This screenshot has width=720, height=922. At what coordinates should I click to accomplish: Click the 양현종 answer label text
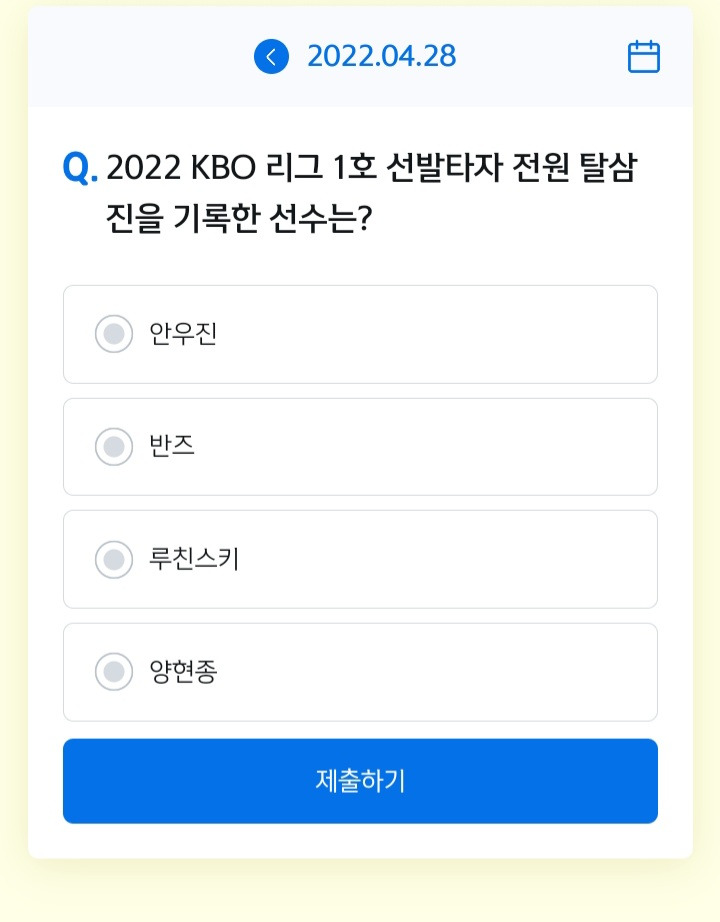pyautogui.click(x=183, y=672)
